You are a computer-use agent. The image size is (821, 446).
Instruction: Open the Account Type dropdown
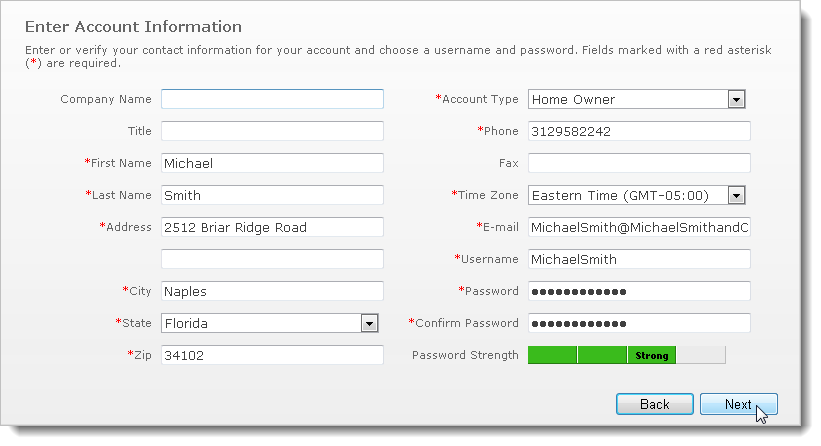736,99
